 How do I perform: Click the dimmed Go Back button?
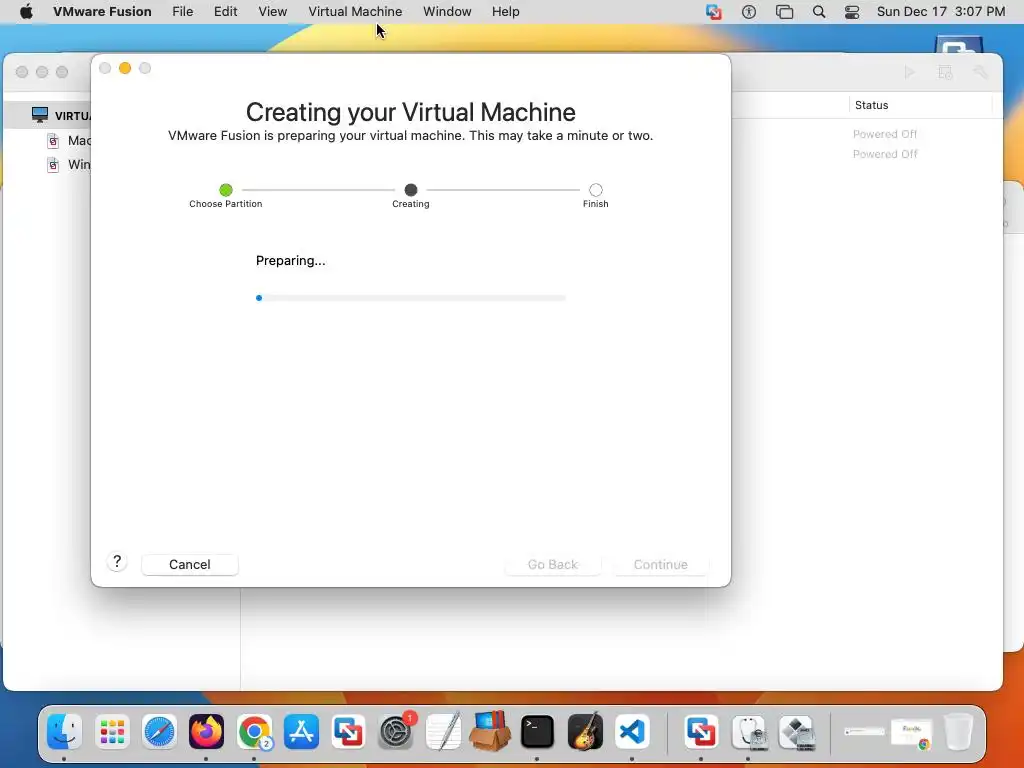point(552,564)
